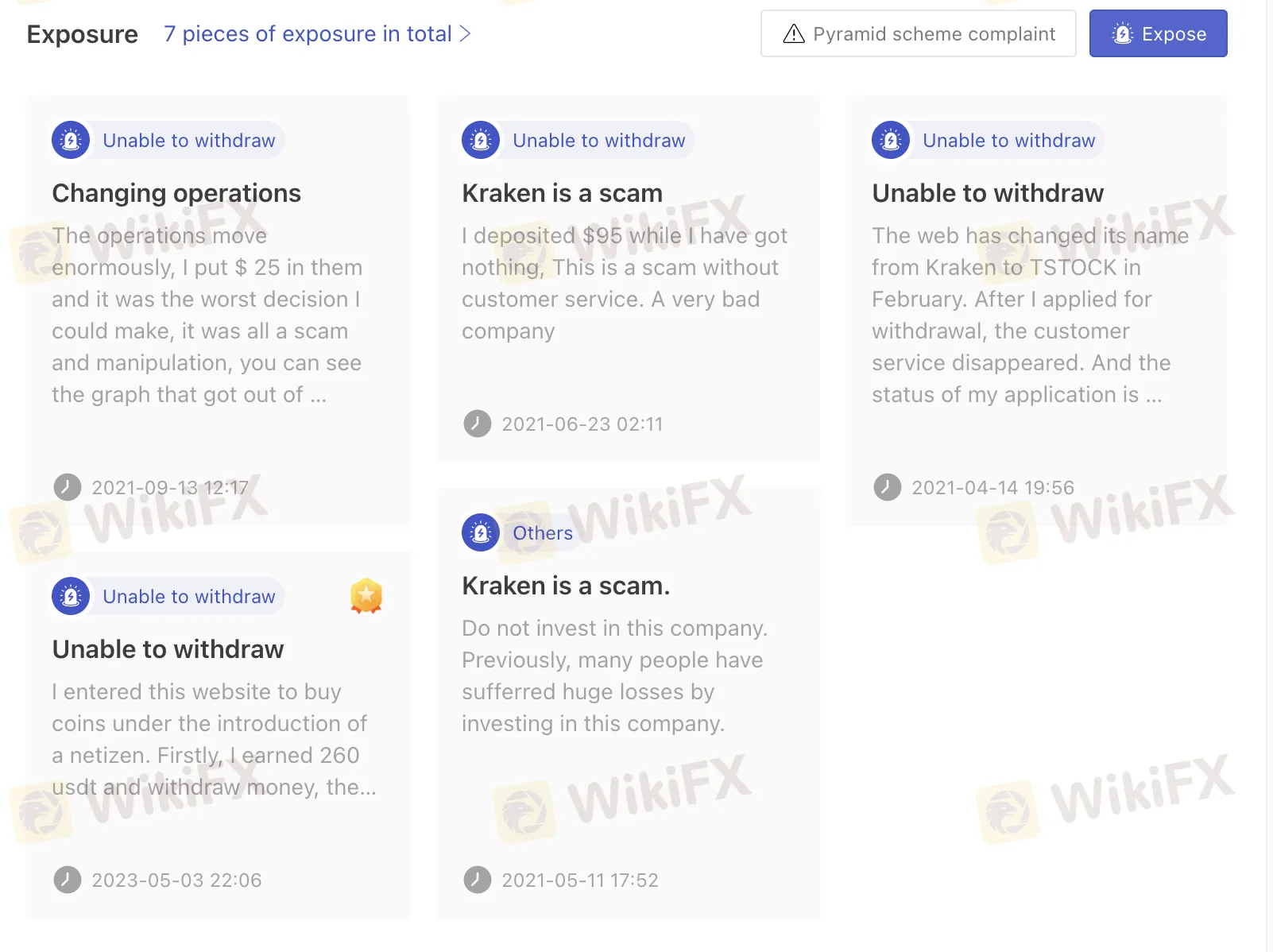Click the alarm icon on the Others tag
This screenshot has height=952, width=1273.
481,532
